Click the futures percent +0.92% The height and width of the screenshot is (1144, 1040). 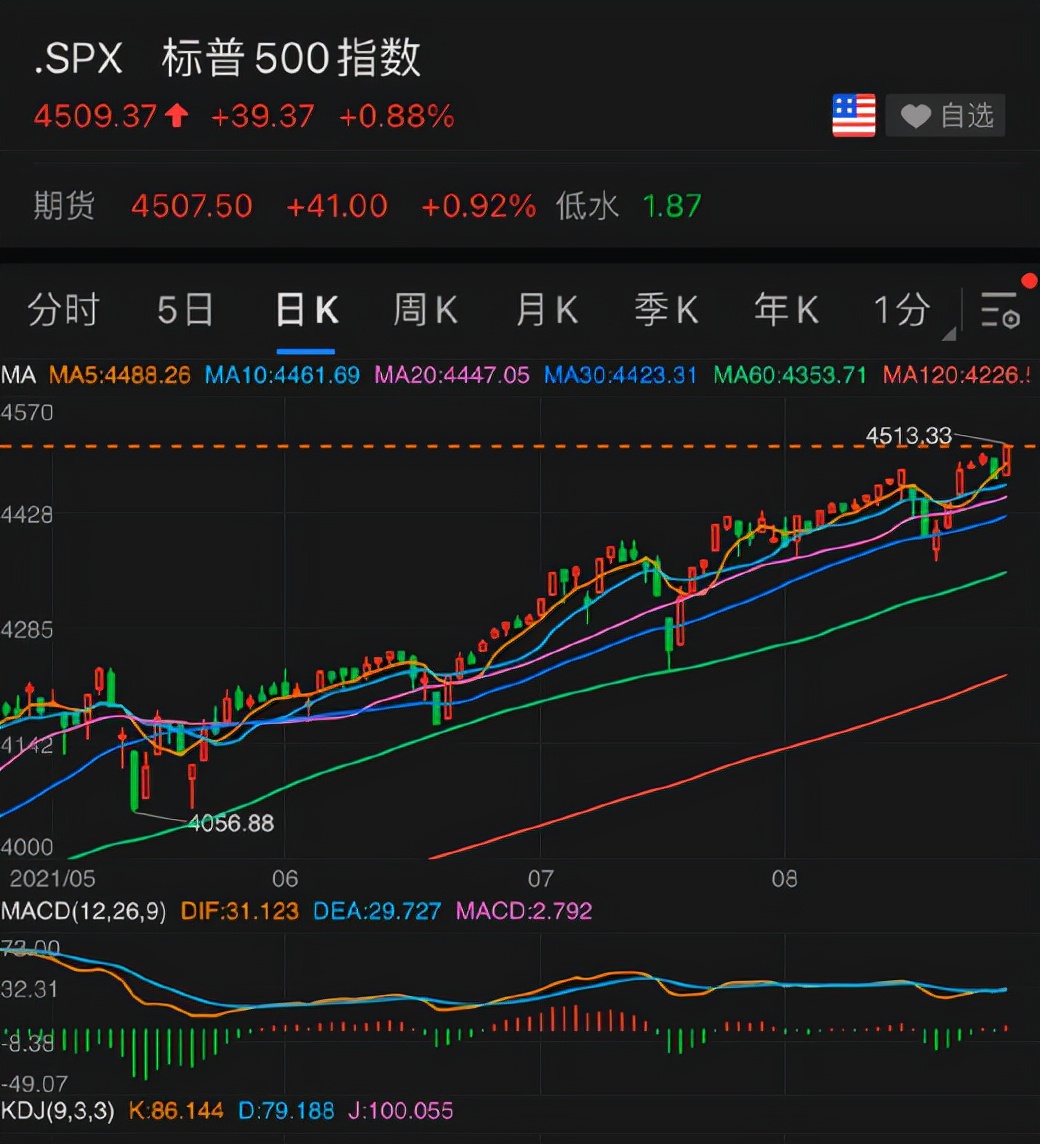tap(479, 206)
